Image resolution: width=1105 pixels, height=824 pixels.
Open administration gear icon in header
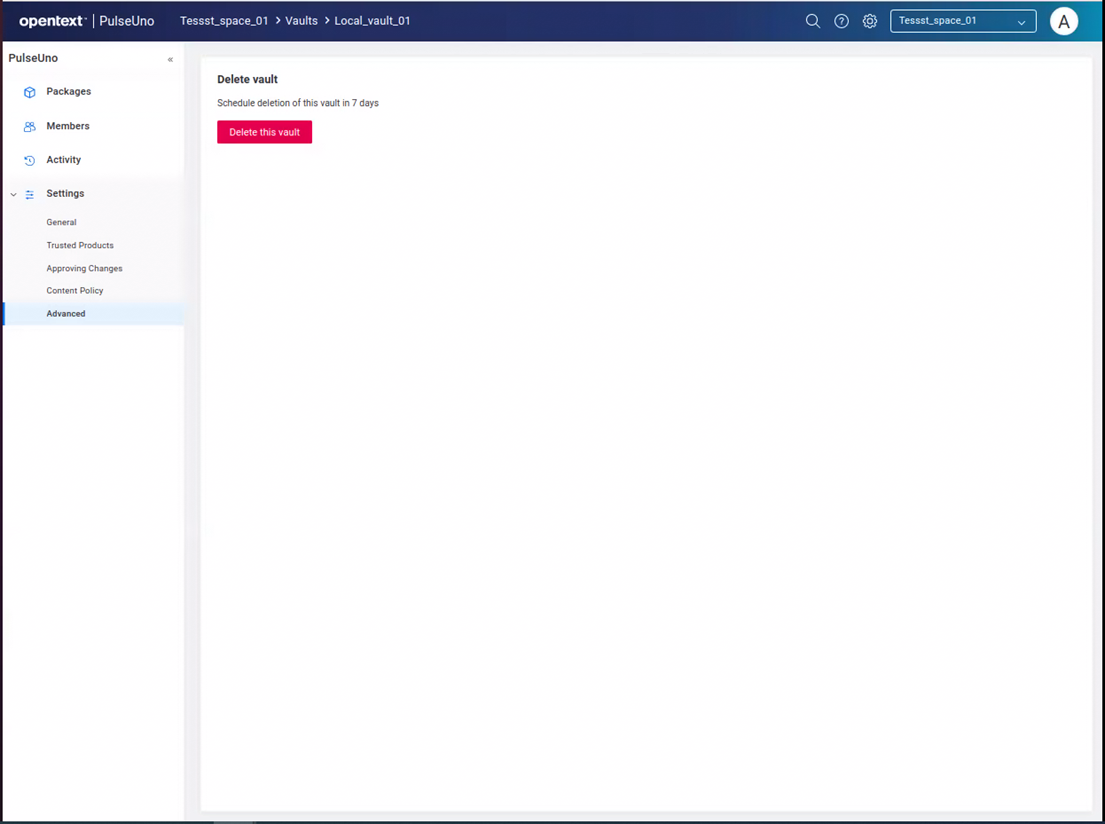(870, 21)
